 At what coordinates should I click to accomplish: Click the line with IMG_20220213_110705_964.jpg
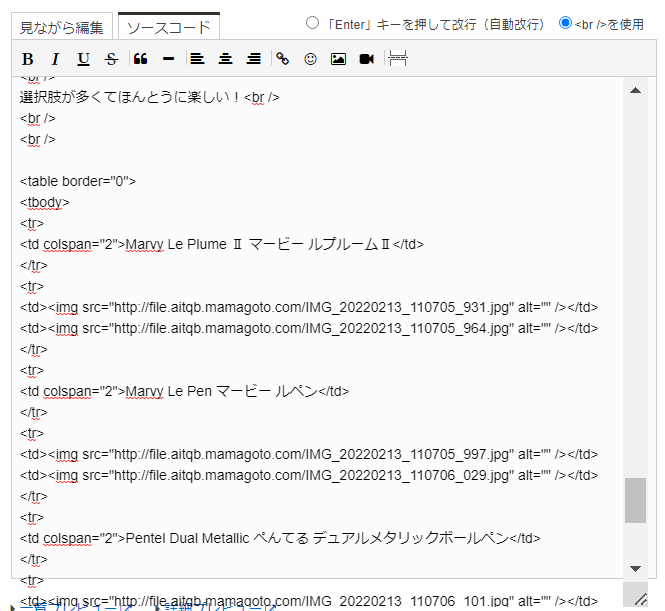(x=309, y=329)
